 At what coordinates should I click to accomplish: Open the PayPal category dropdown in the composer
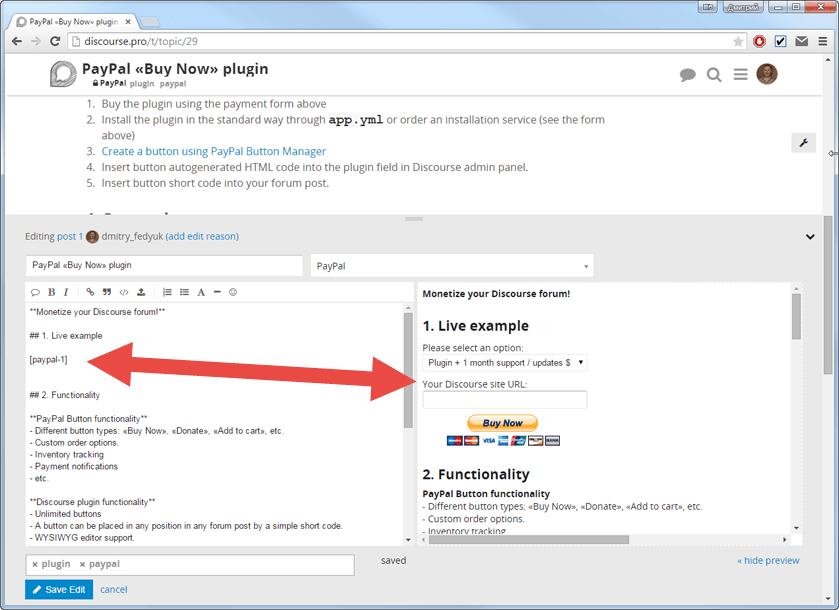452,265
